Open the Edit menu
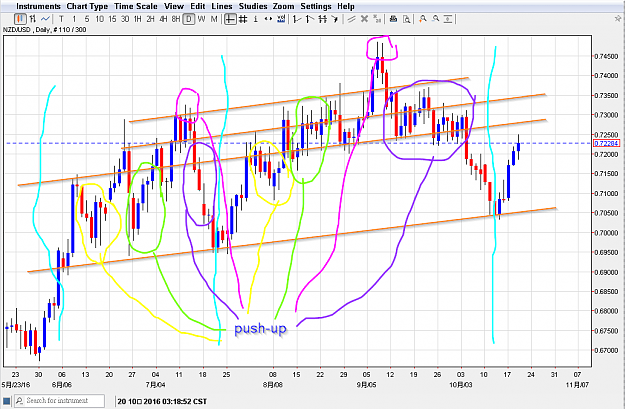 click(198, 6)
